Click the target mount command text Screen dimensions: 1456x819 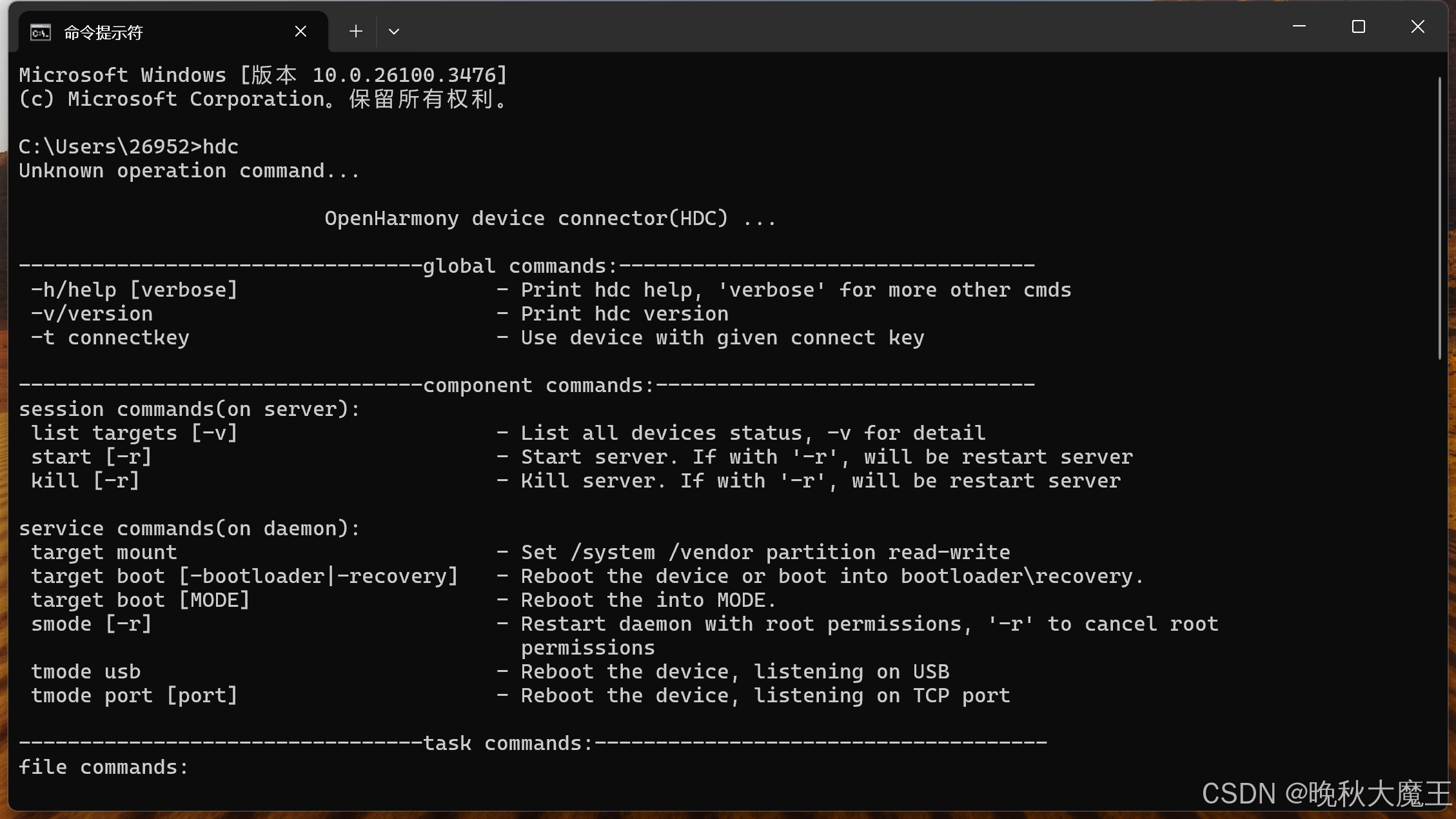click(x=104, y=553)
